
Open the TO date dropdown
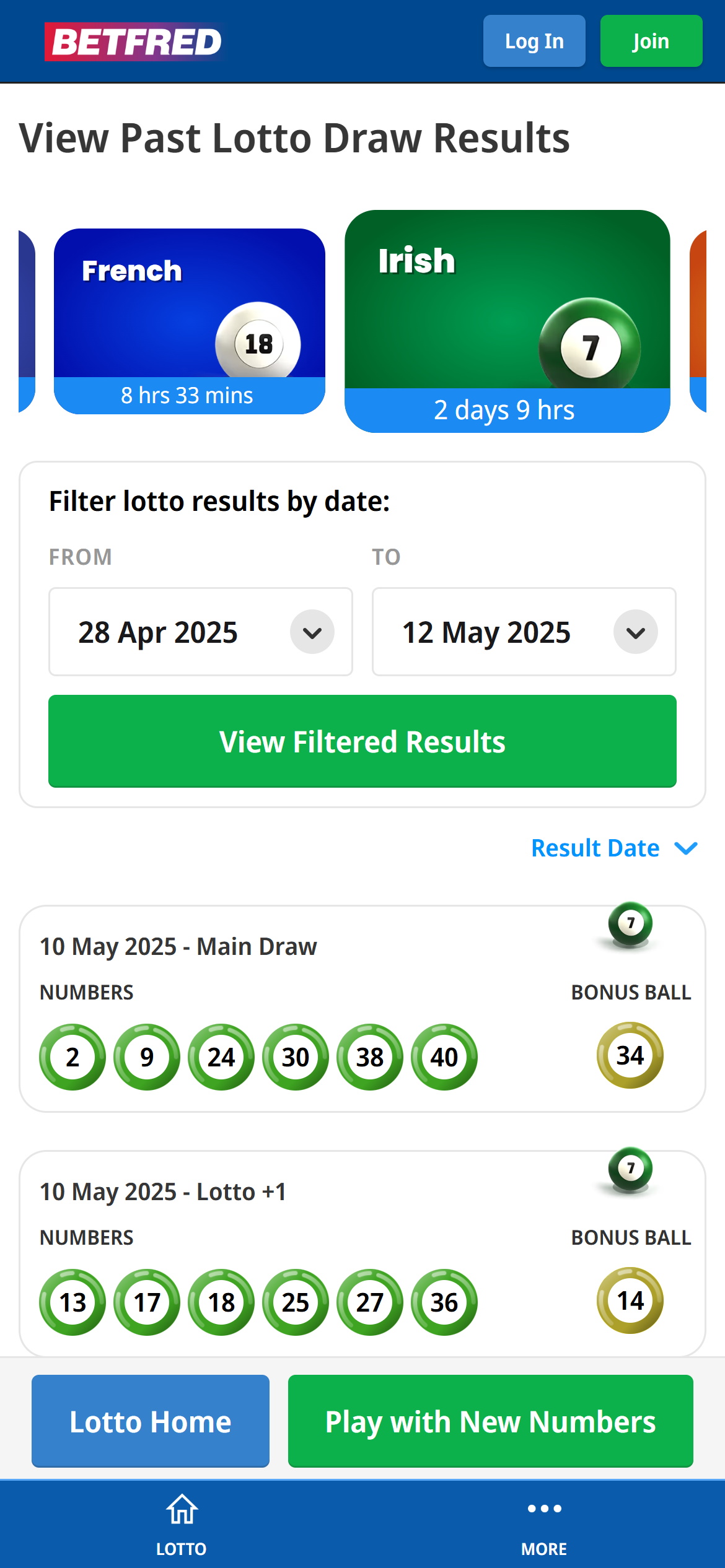click(635, 632)
